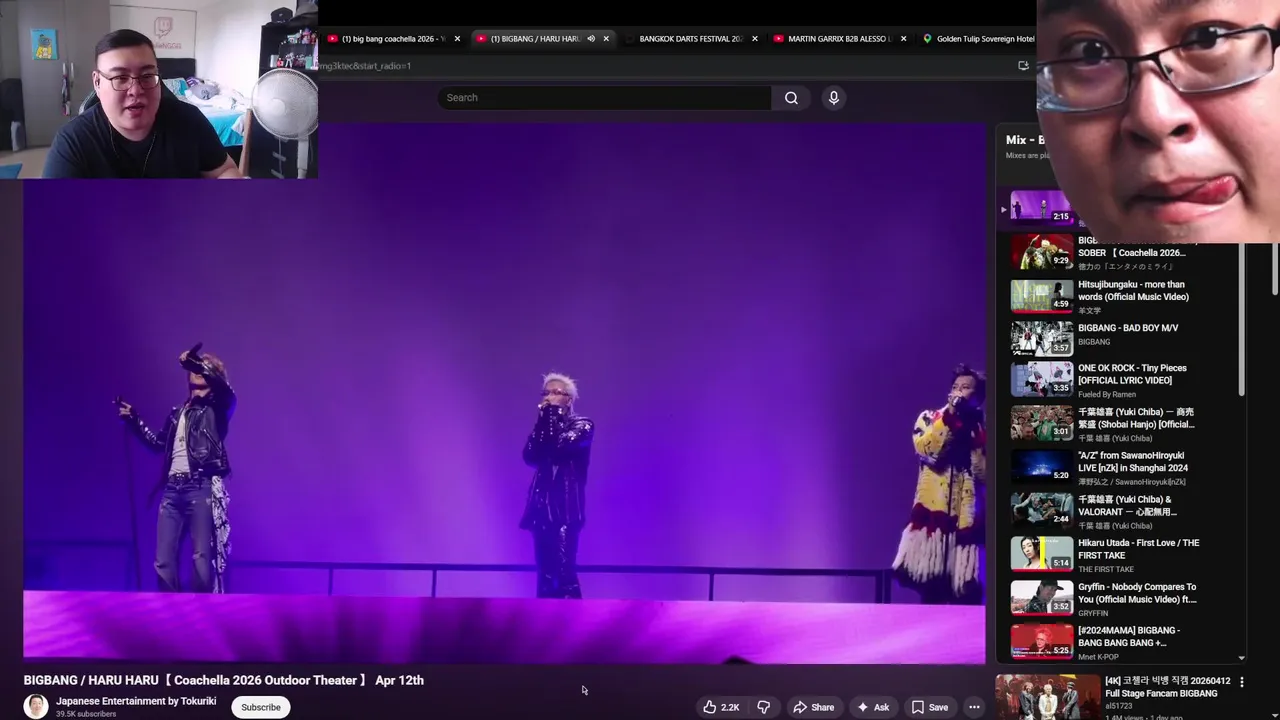
Task: Mute the tab via its speaker icon
Action: (x=591, y=39)
